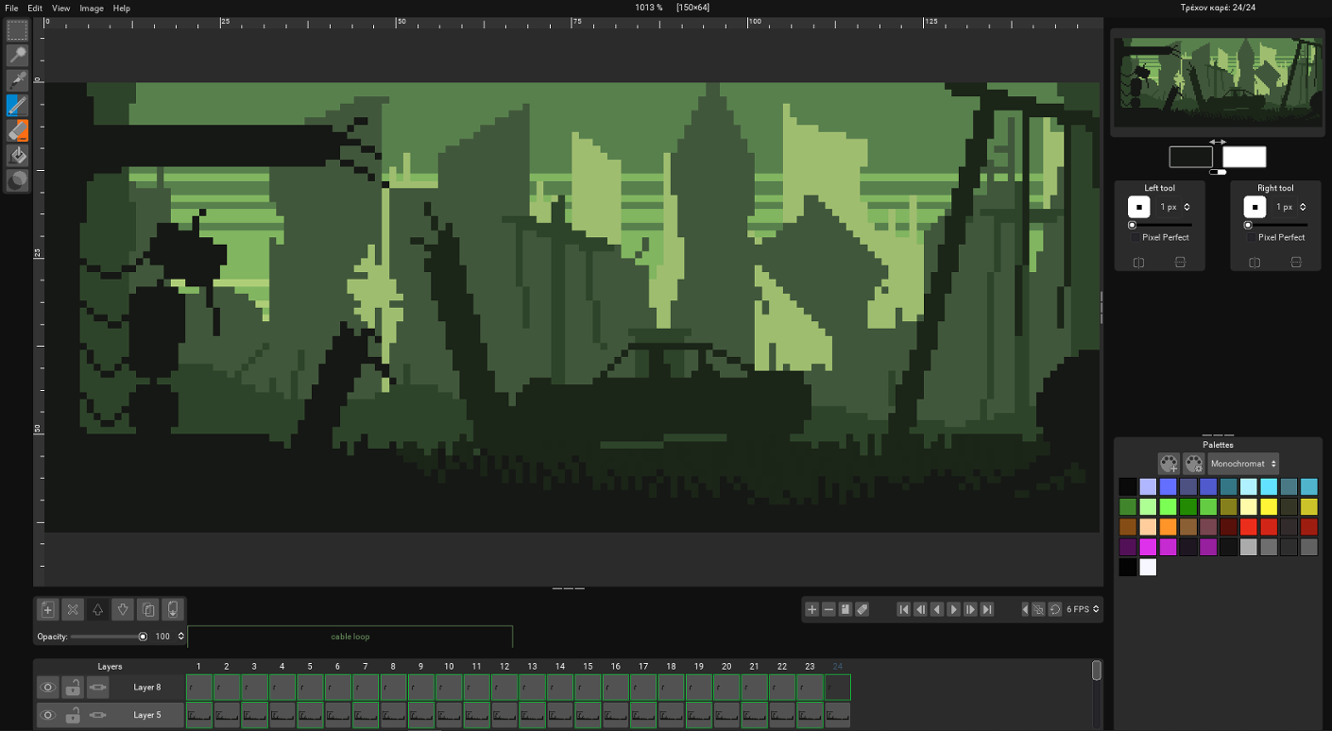Open the Image menu
Viewport: 1332px width, 731px height.
[x=91, y=8]
